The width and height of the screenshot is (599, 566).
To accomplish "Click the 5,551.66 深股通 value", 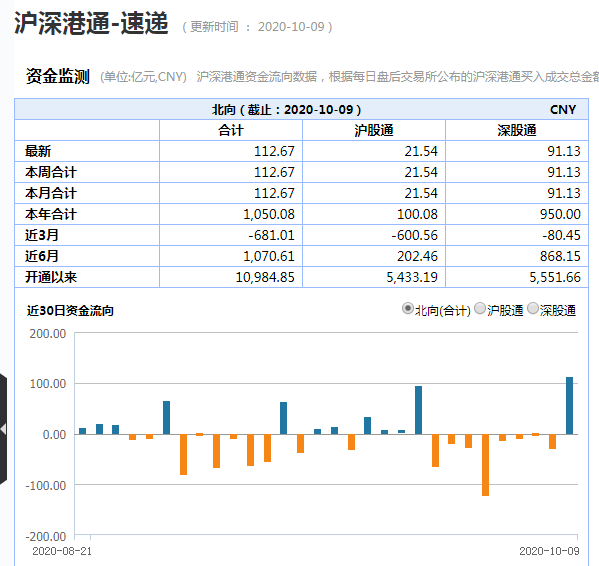I will 555,277.
